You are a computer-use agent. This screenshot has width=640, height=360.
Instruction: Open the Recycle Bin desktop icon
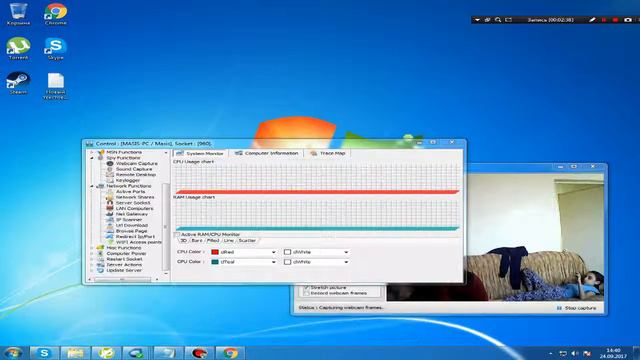(x=18, y=14)
